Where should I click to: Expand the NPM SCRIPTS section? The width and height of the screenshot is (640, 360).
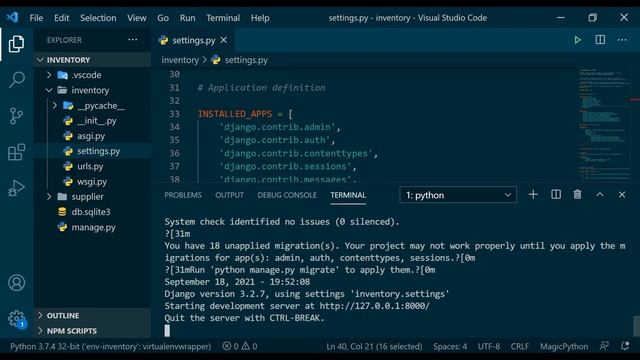click(92, 331)
